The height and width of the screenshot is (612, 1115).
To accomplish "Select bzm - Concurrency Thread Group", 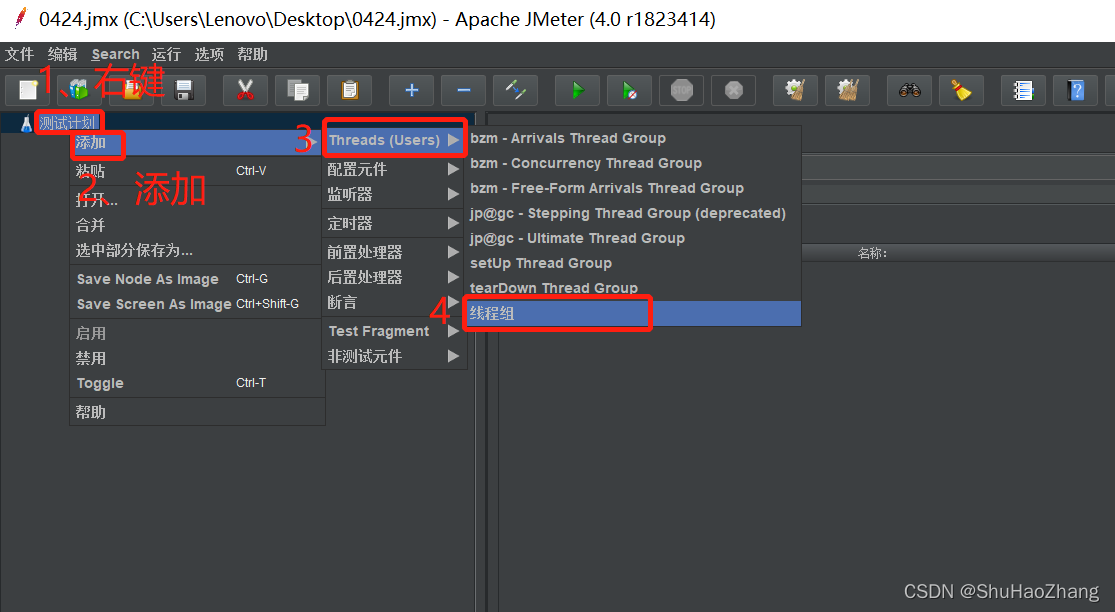I will tap(634, 163).
